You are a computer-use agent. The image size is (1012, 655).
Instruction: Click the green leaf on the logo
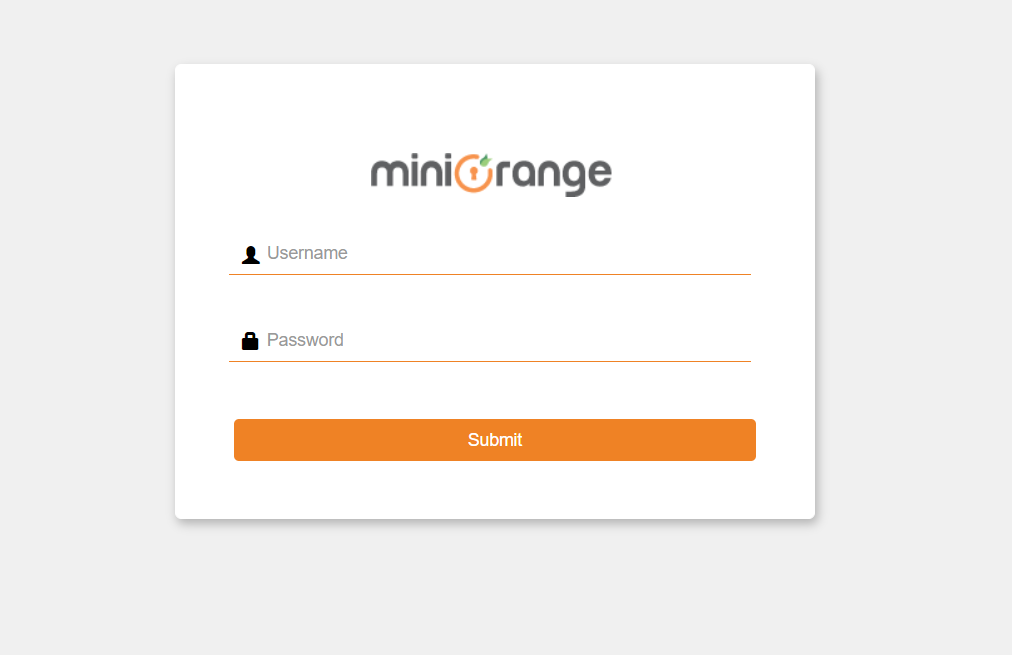tap(485, 160)
